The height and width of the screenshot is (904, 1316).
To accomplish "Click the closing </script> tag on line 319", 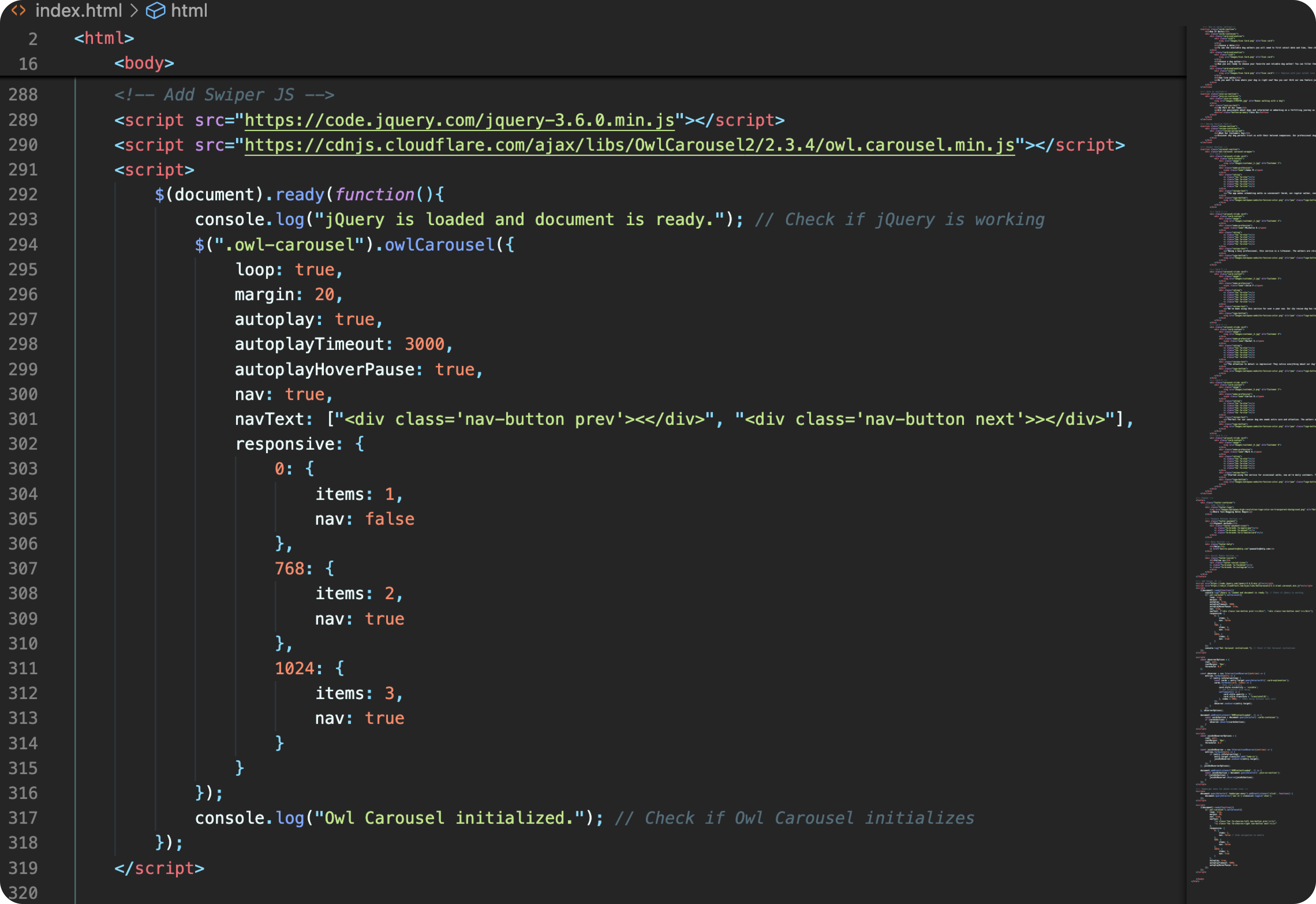I will 159,868.
